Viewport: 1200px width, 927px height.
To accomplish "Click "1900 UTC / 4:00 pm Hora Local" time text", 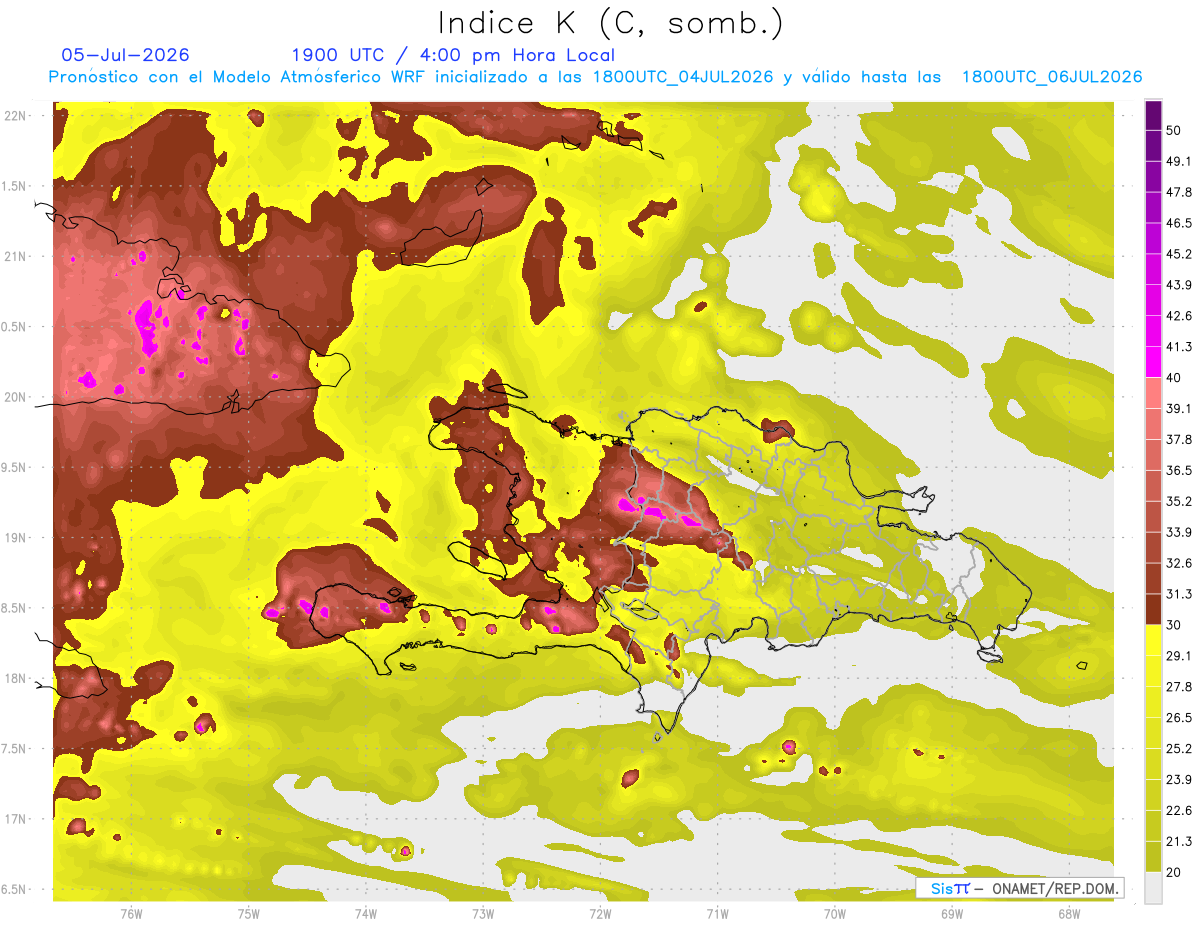I will pyautogui.click(x=453, y=55).
